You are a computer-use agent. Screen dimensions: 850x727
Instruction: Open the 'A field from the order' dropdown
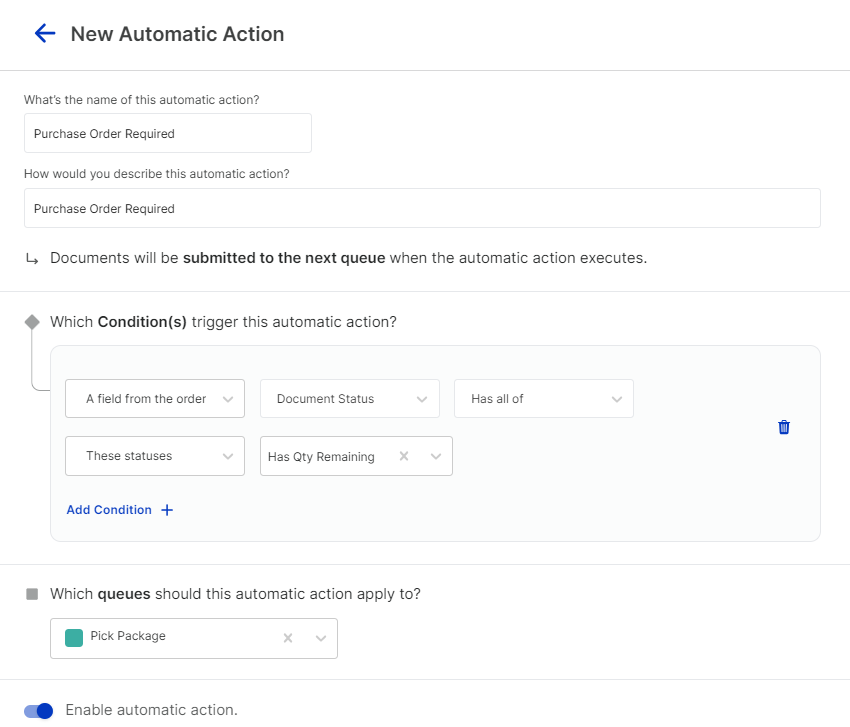click(154, 399)
